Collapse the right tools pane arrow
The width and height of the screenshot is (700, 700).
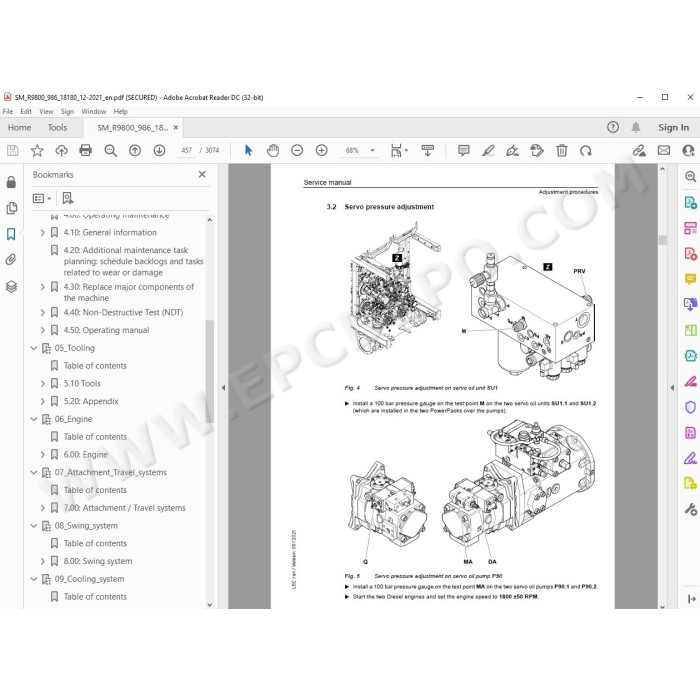pyautogui.click(x=672, y=388)
